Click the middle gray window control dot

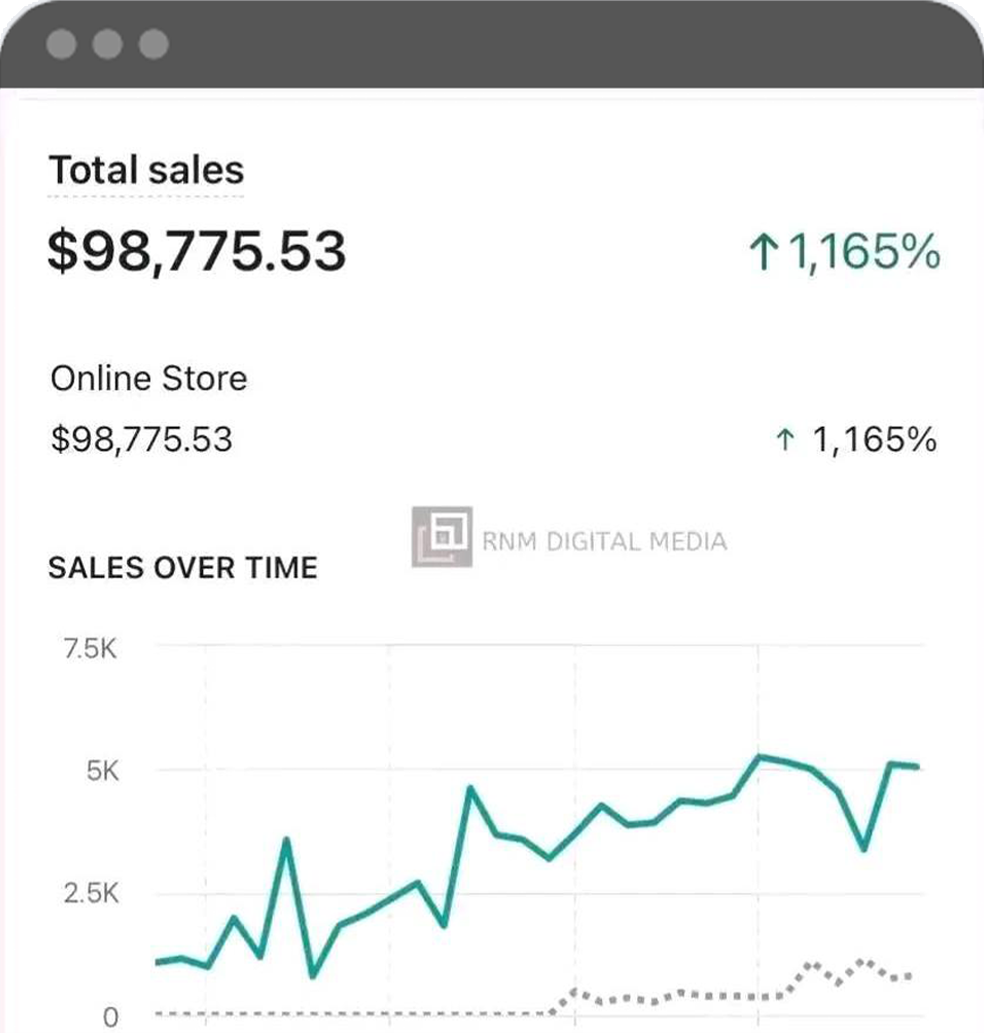pyautogui.click(x=107, y=44)
